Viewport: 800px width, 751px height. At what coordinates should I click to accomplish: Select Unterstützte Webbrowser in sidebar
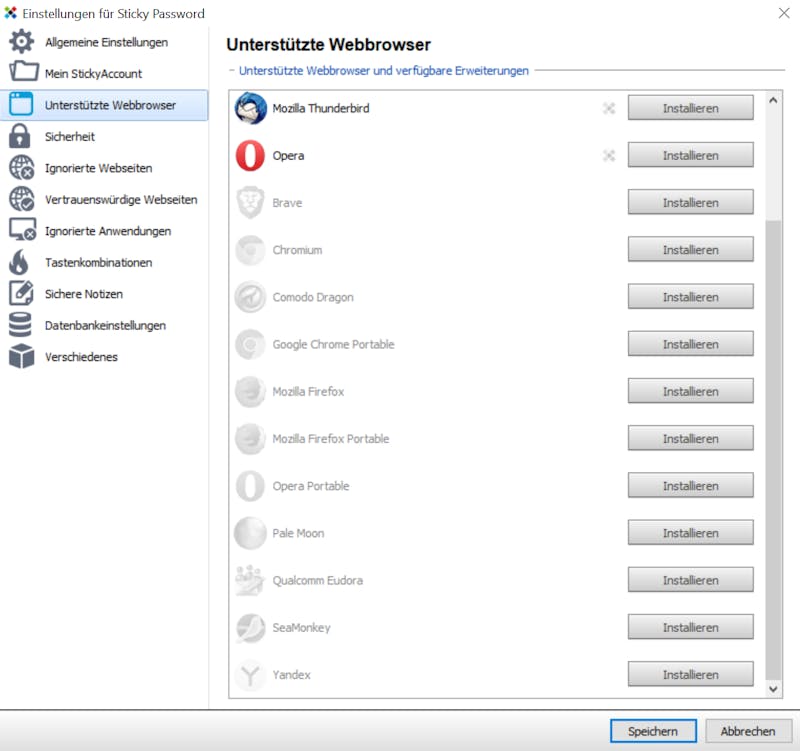pyautogui.click(x=104, y=105)
